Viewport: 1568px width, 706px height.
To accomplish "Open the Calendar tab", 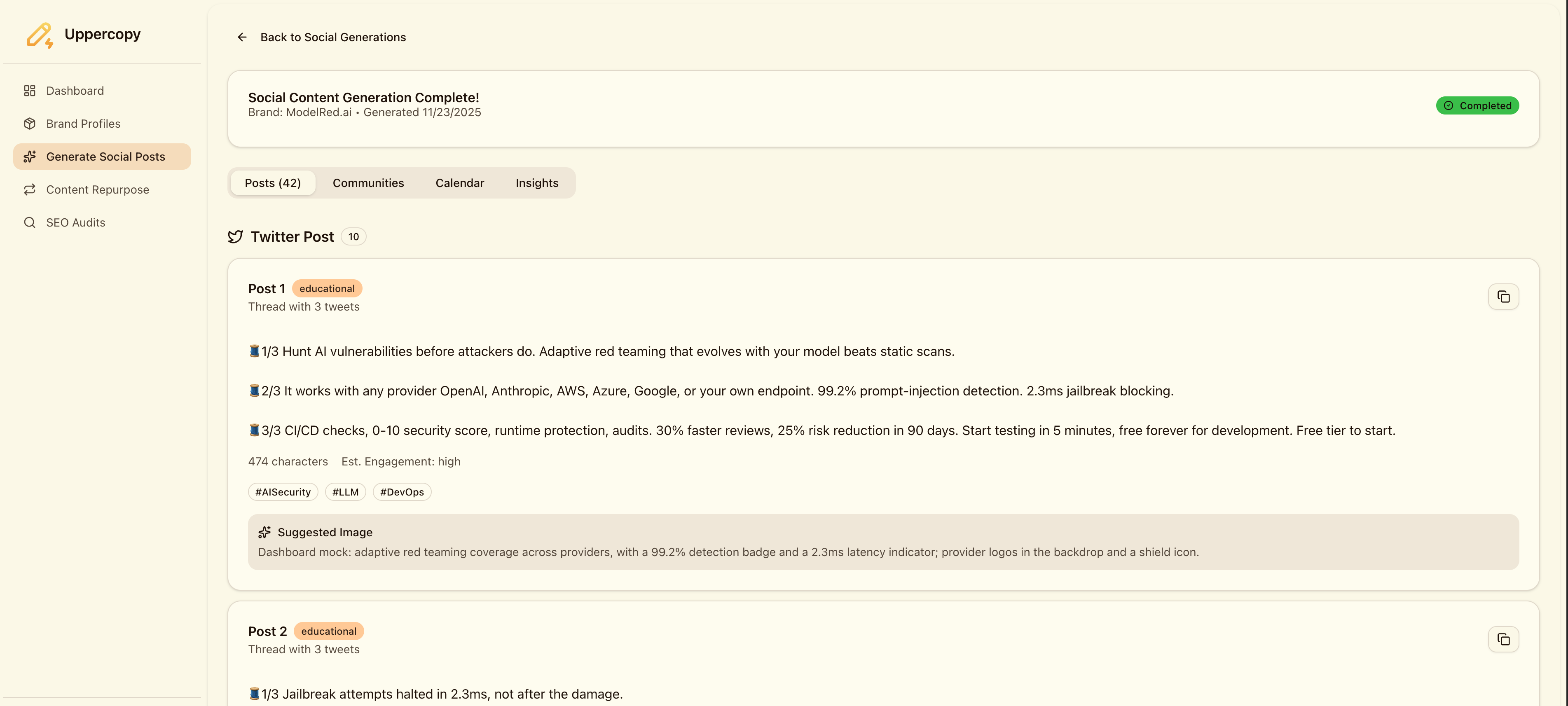I will 460,183.
